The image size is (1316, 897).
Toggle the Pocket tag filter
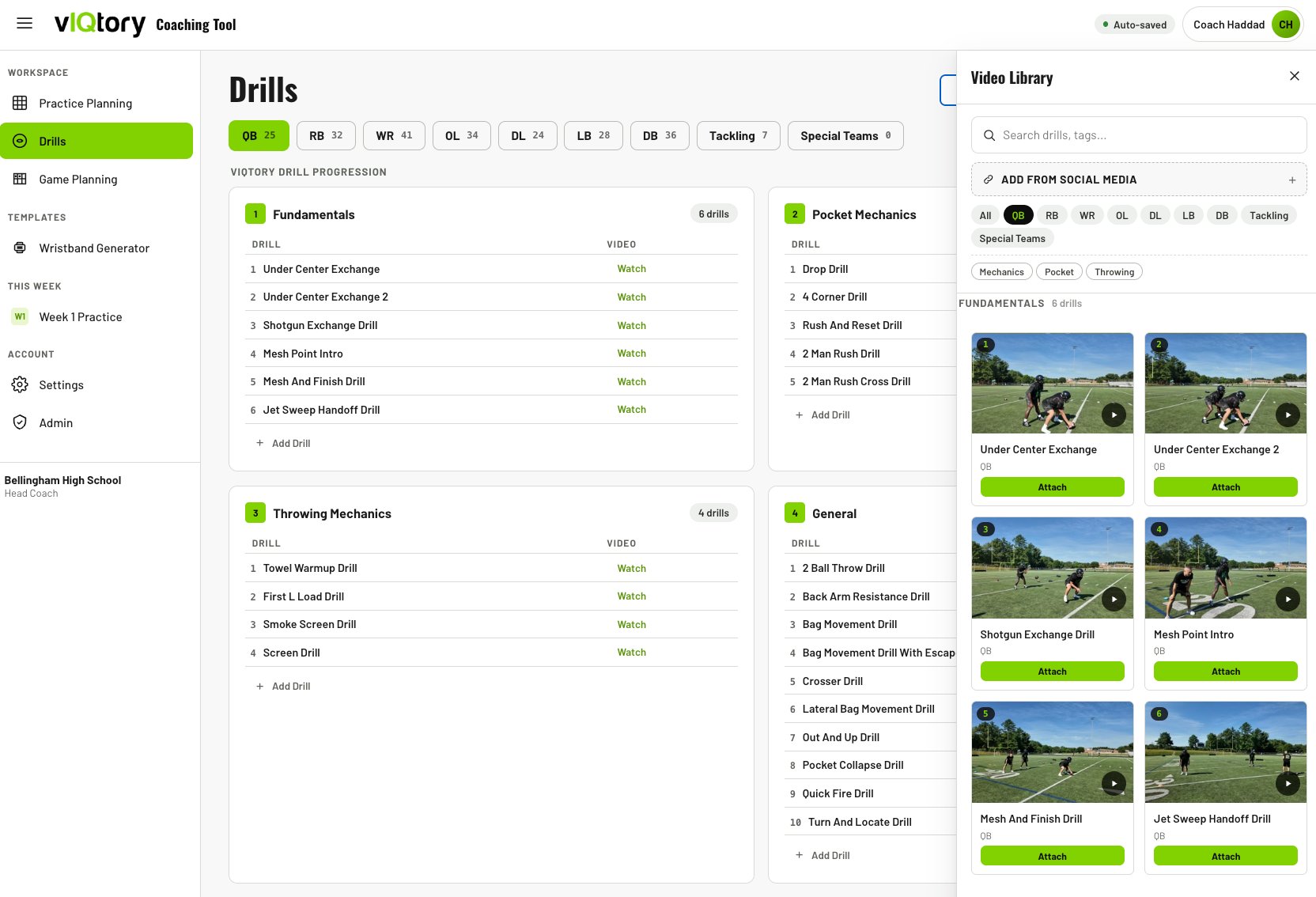[x=1059, y=272]
